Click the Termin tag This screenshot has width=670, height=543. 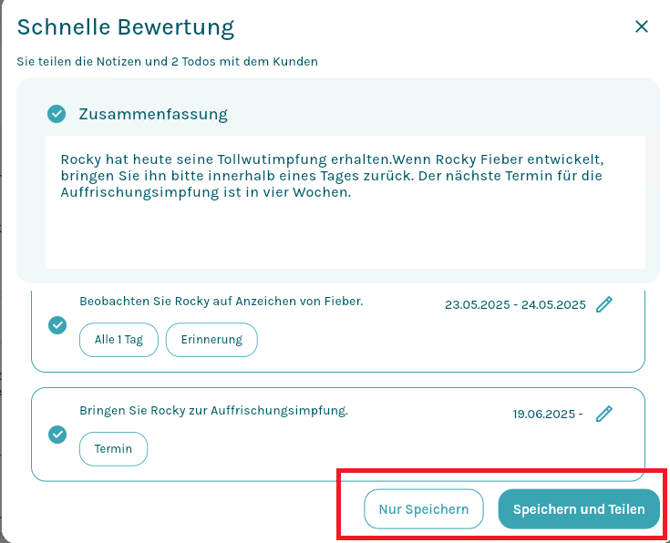tap(113, 449)
